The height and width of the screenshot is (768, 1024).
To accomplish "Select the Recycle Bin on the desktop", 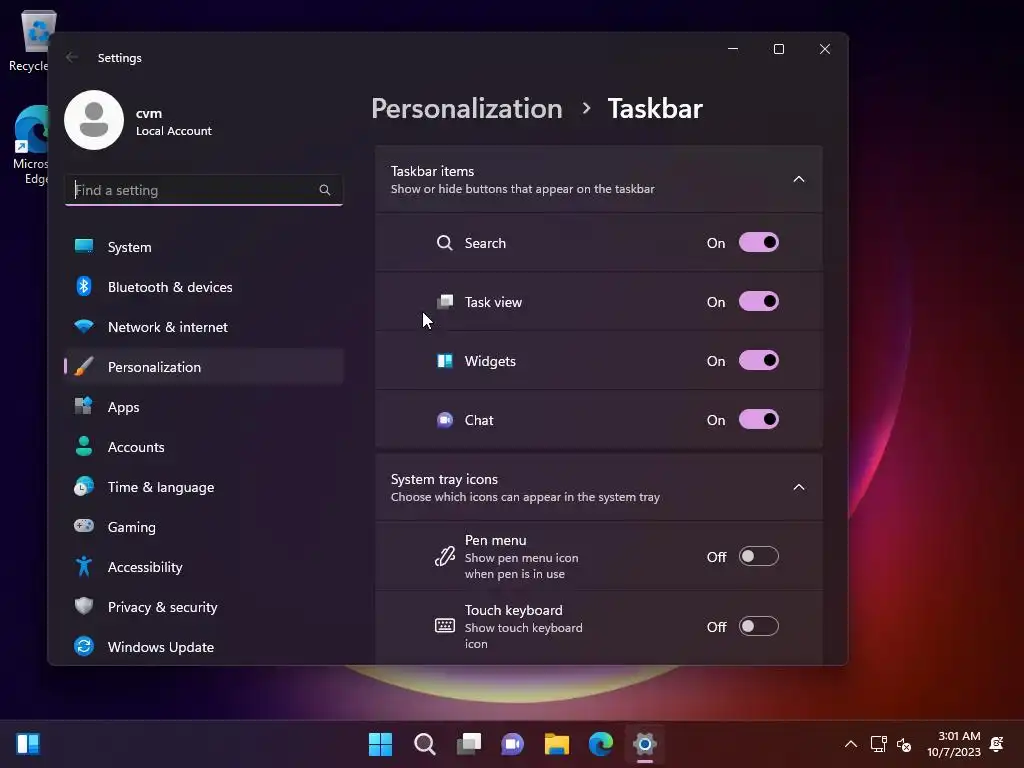I will (x=31, y=40).
